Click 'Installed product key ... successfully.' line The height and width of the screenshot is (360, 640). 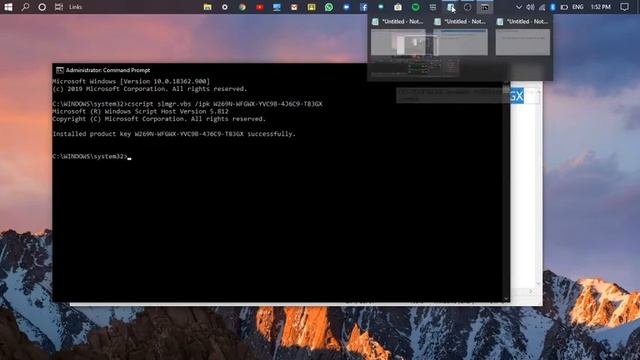[174, 134]
